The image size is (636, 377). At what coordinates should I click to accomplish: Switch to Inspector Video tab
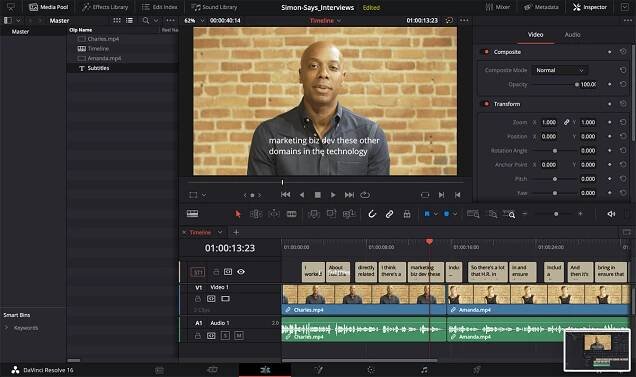535,35
